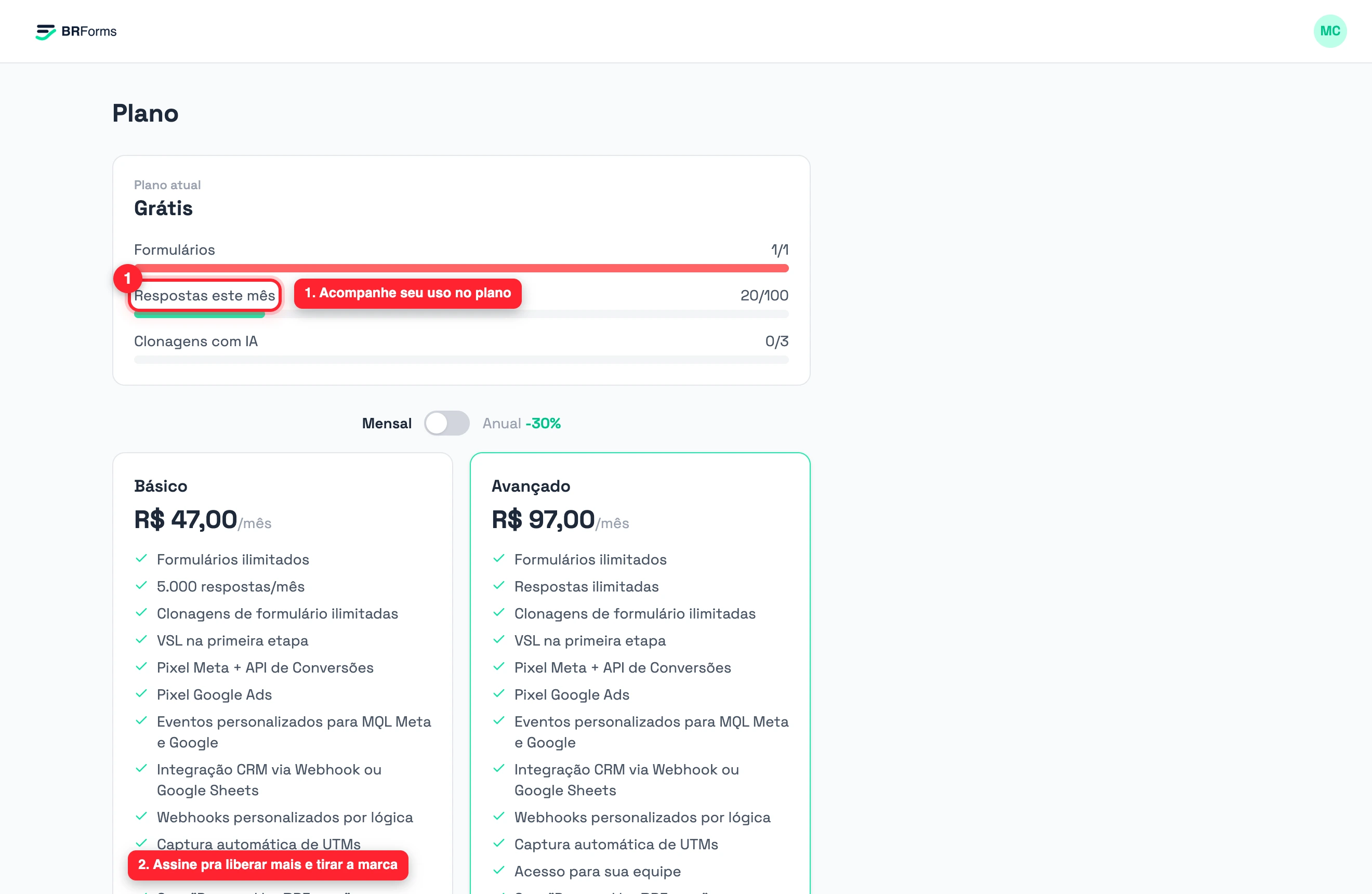Click Básico Eventos personalizados para MQL text
Image resolution: width=1372 pixels, height=894 pixels.
294,732
